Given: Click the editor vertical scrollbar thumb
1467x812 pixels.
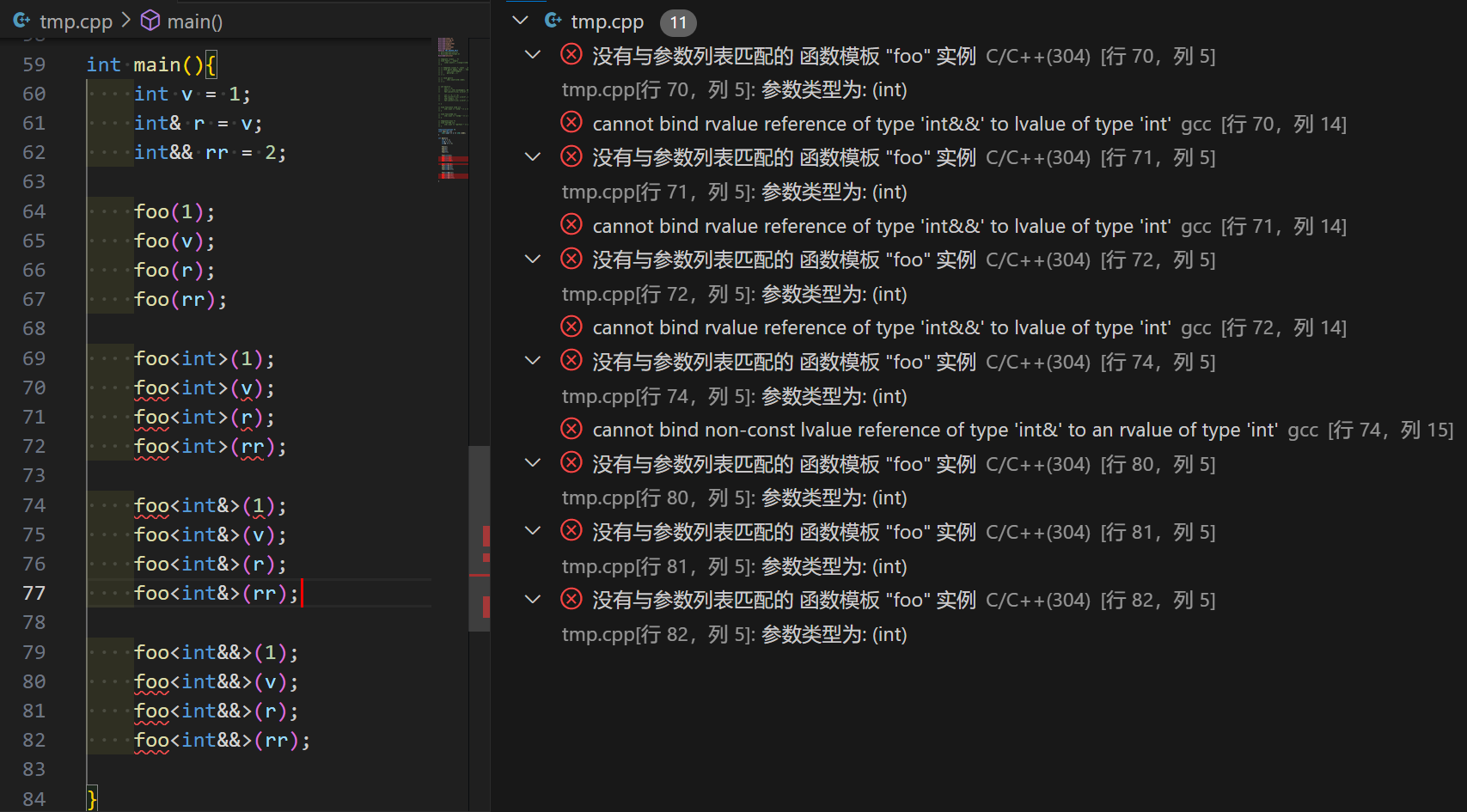Looking at the screenshot, I should click(480, 539).
